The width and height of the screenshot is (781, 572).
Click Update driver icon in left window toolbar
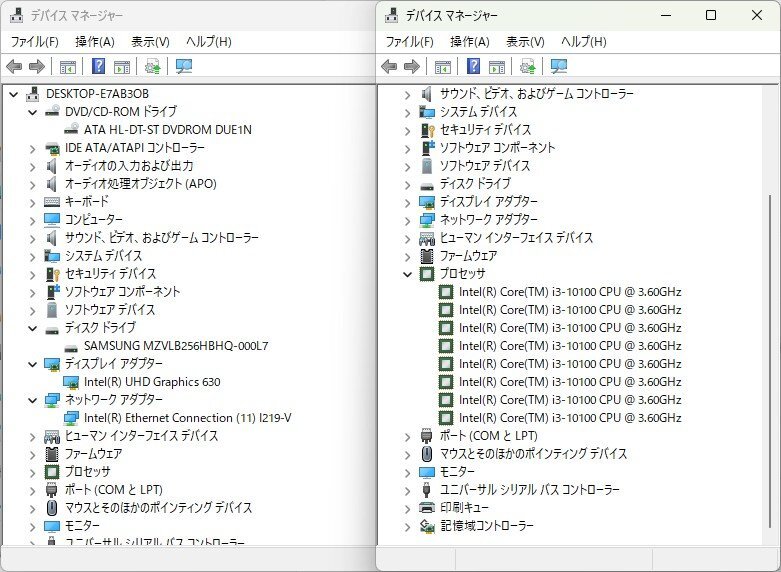tap(152, 66)
